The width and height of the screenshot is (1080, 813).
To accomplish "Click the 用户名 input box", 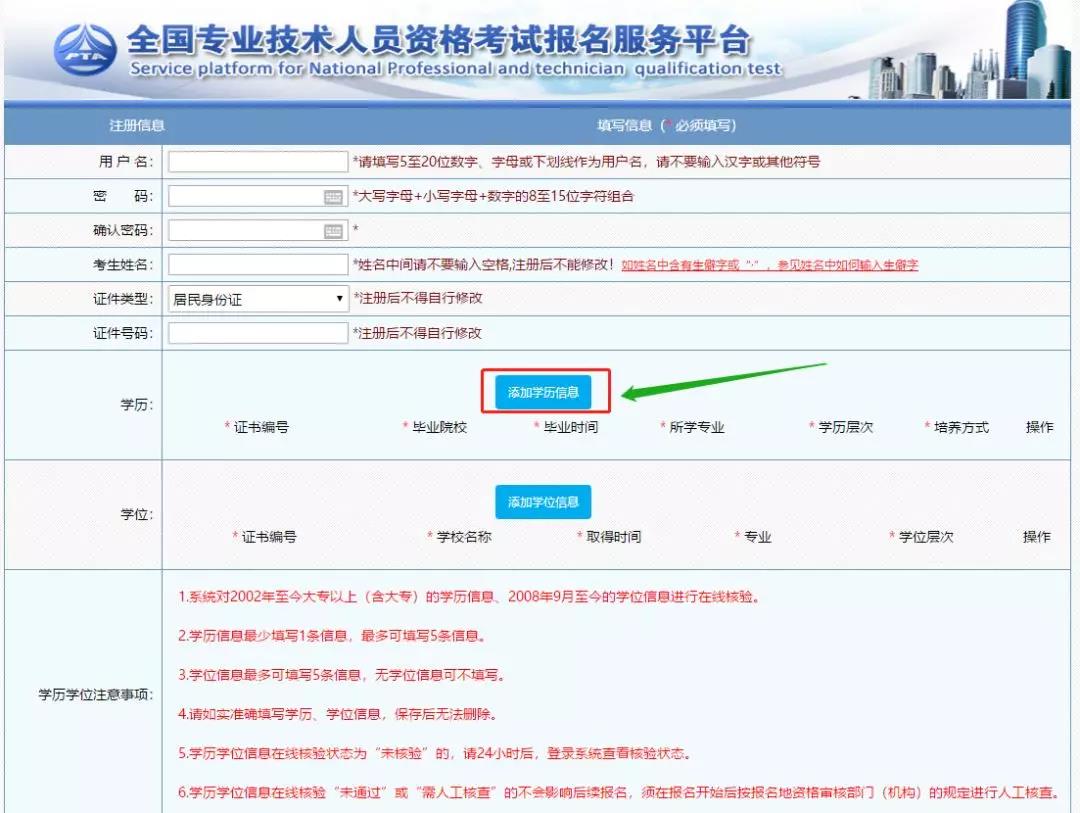I will (255, 160).
